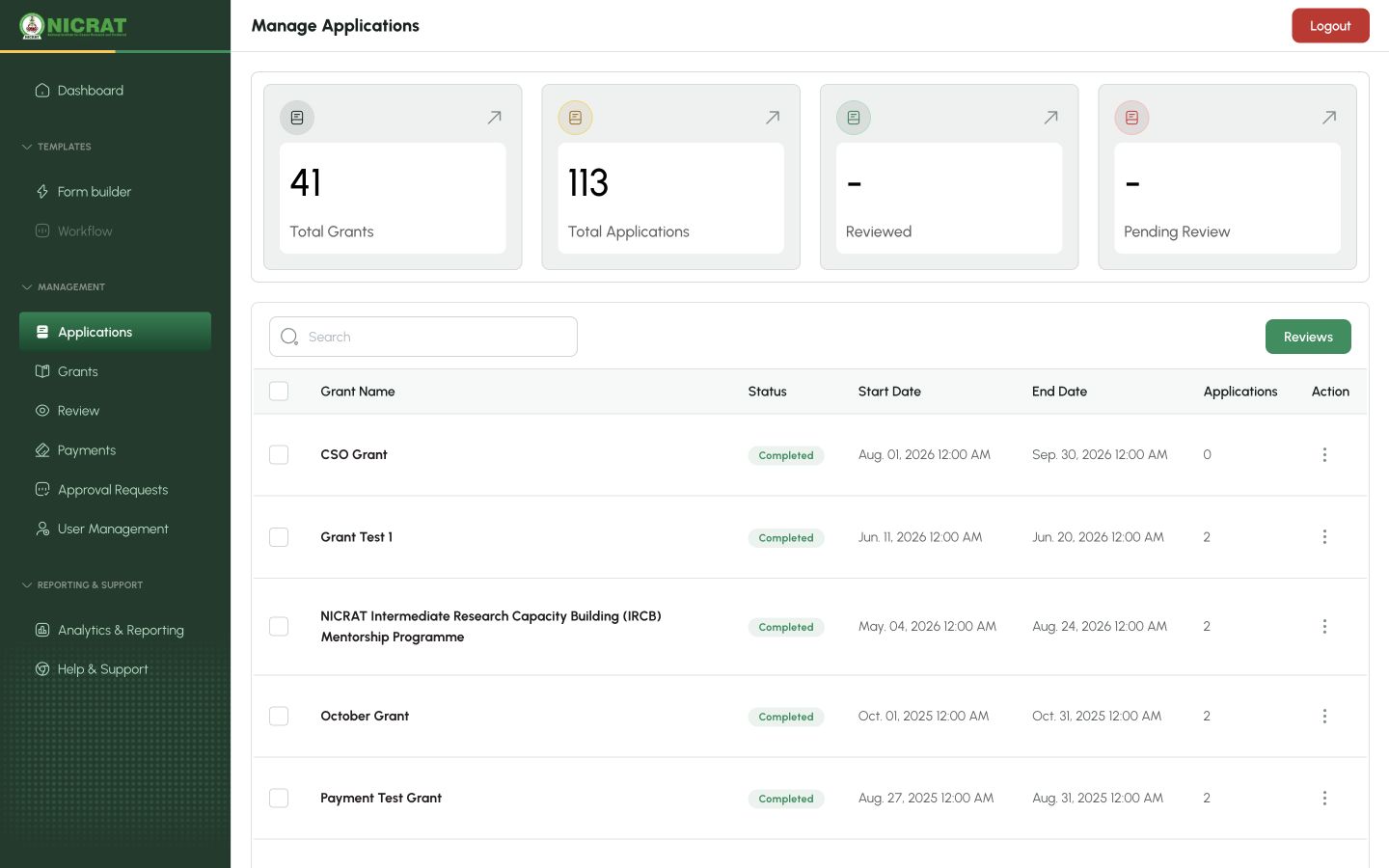The width and height of the screenshot is (1389, 868).
Task: Click the Approval Requests icon
Action: [x=42, y=490]
